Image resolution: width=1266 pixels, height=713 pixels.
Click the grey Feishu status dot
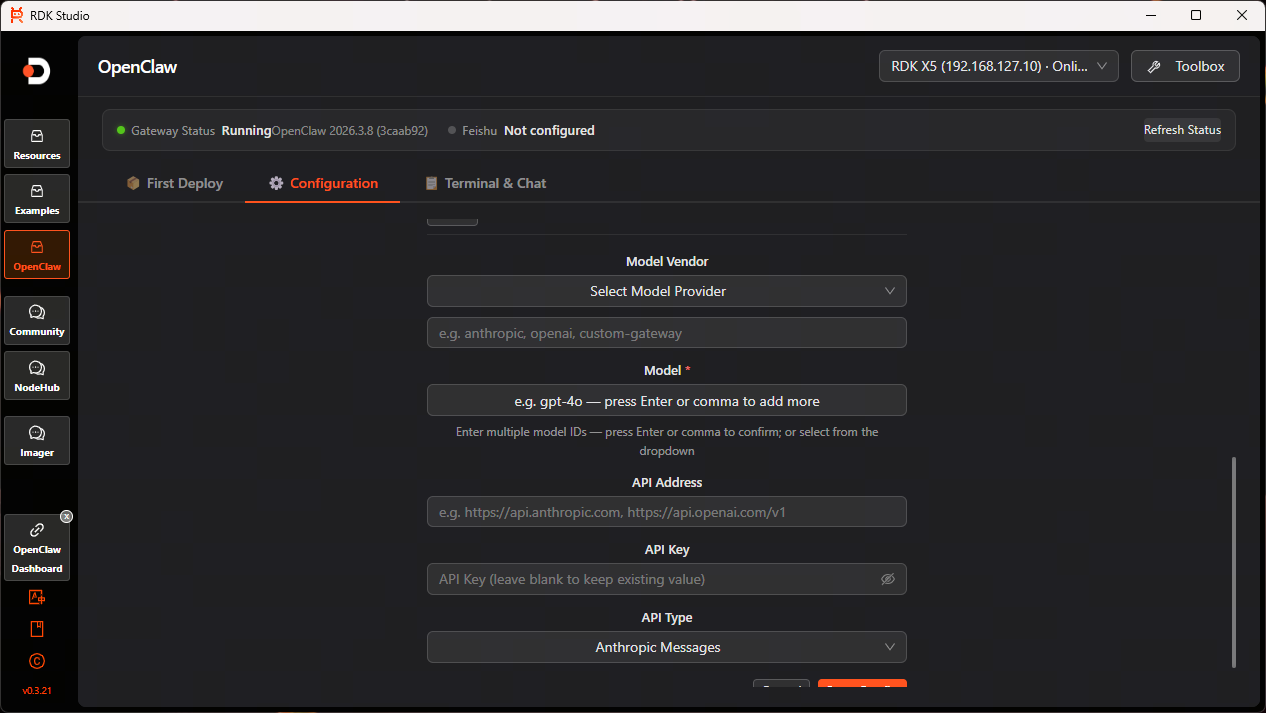pos(452,130)
